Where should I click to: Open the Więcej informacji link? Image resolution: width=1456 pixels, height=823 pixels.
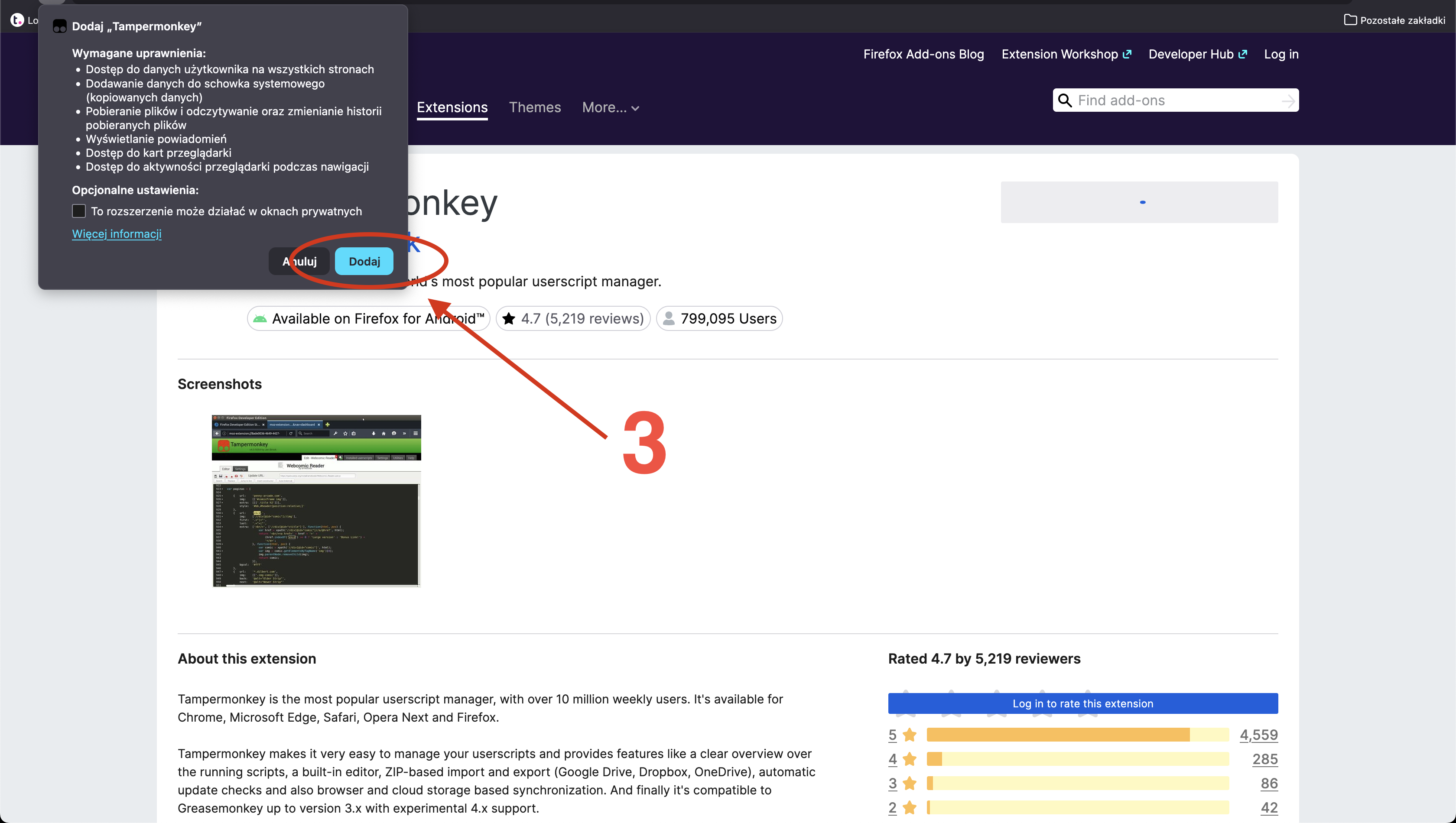click(x=117, y=234)
